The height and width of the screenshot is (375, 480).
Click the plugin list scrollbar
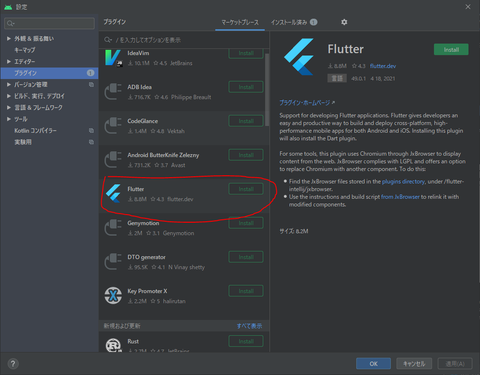[267, 90]
